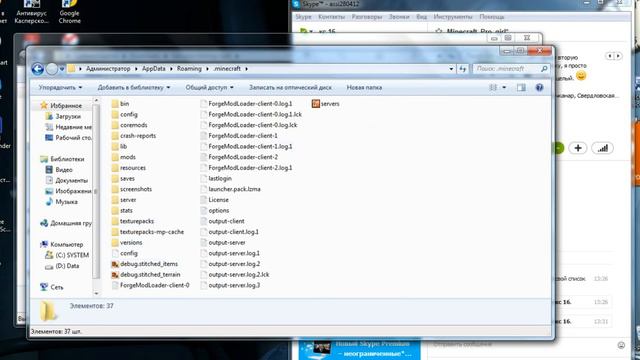Select the versions folder icon

115,242
